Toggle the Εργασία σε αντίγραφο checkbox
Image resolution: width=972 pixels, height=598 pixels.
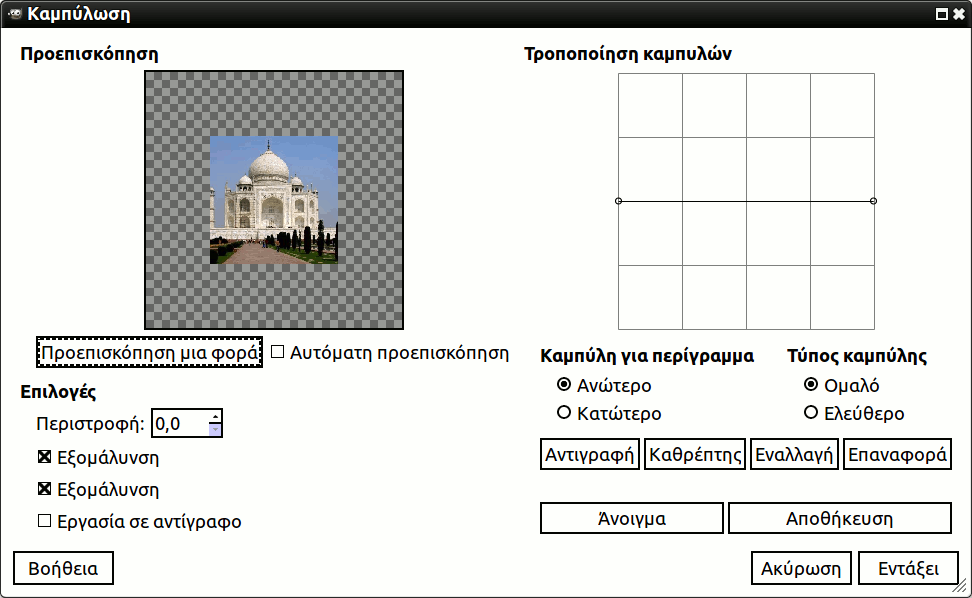coord(44,521)
